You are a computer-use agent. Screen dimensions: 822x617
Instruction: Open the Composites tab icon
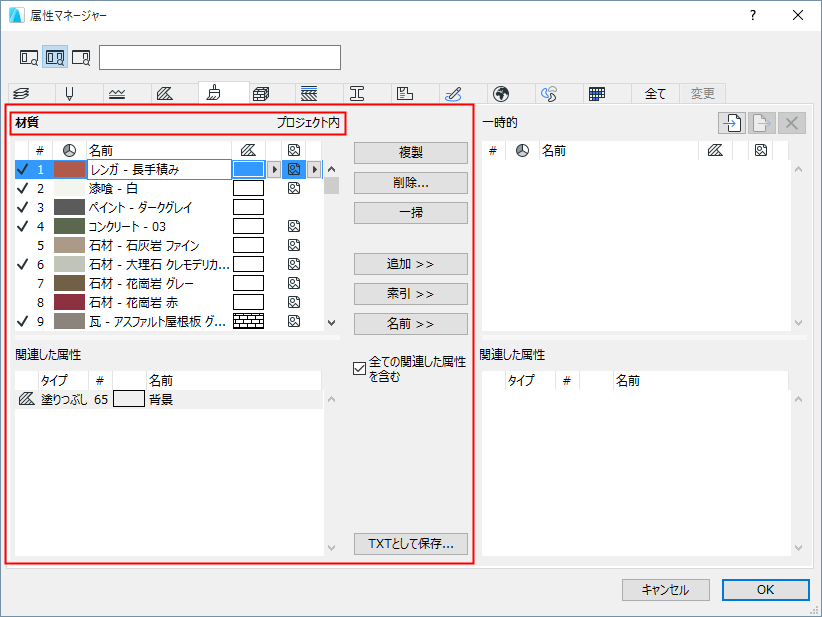[309, 94]
